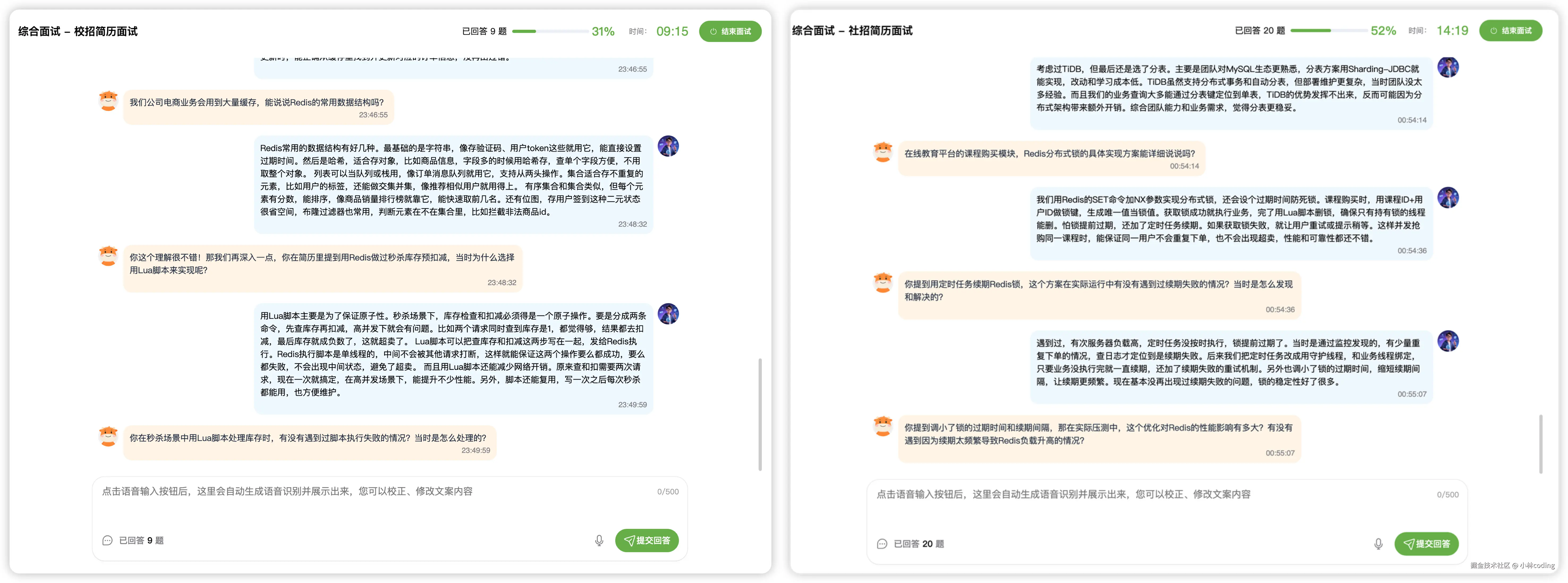Click the microphone icon in the social recruitment panel
This screenshot has height=583, width=1568.
coord(1379,543)
